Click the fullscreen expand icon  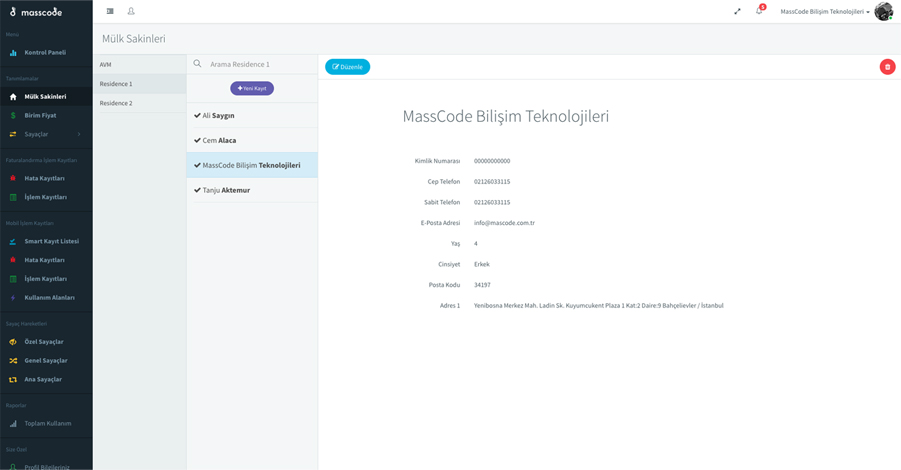pos(737,11)
